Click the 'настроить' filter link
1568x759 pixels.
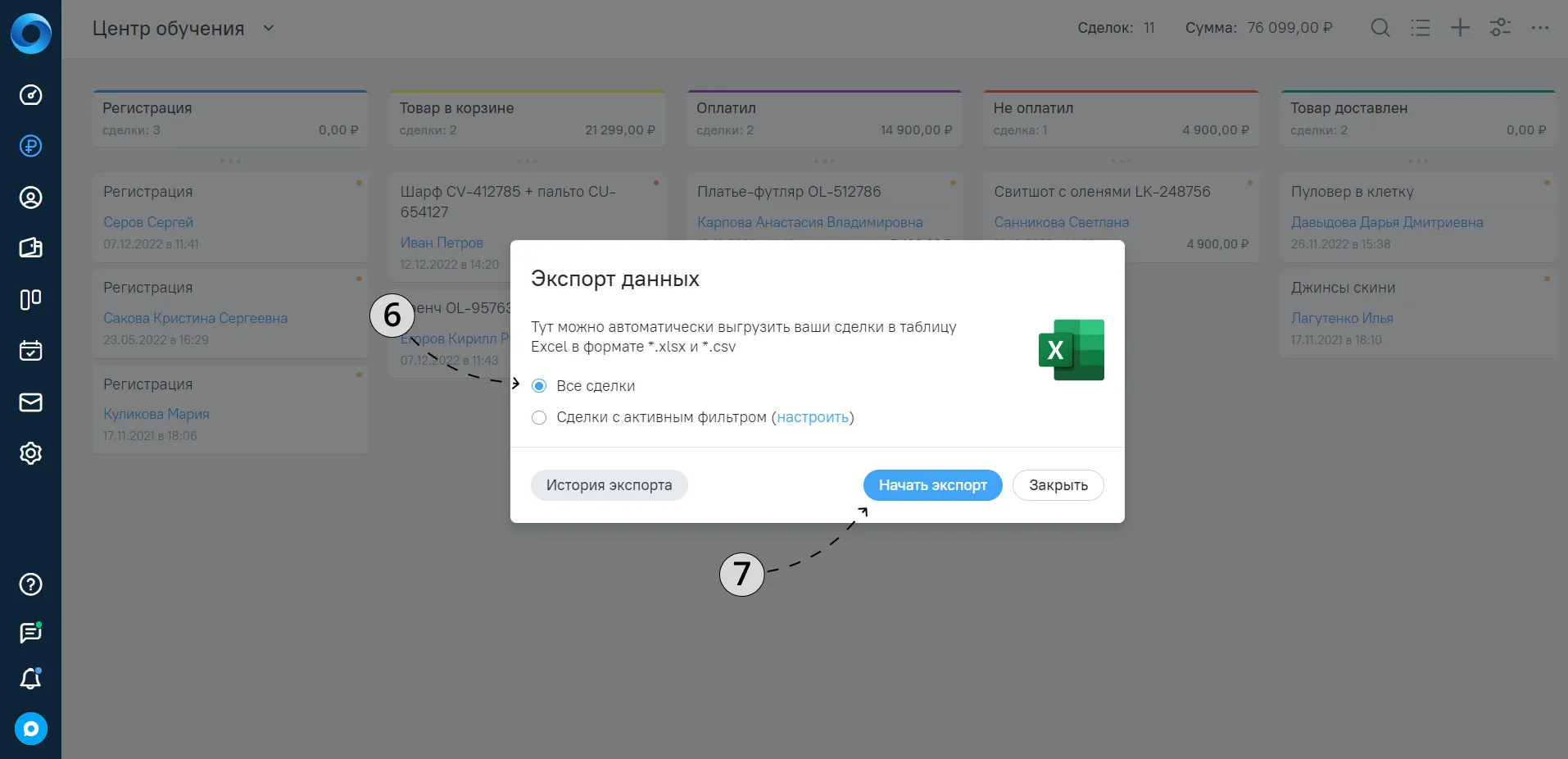pos(813,417)
